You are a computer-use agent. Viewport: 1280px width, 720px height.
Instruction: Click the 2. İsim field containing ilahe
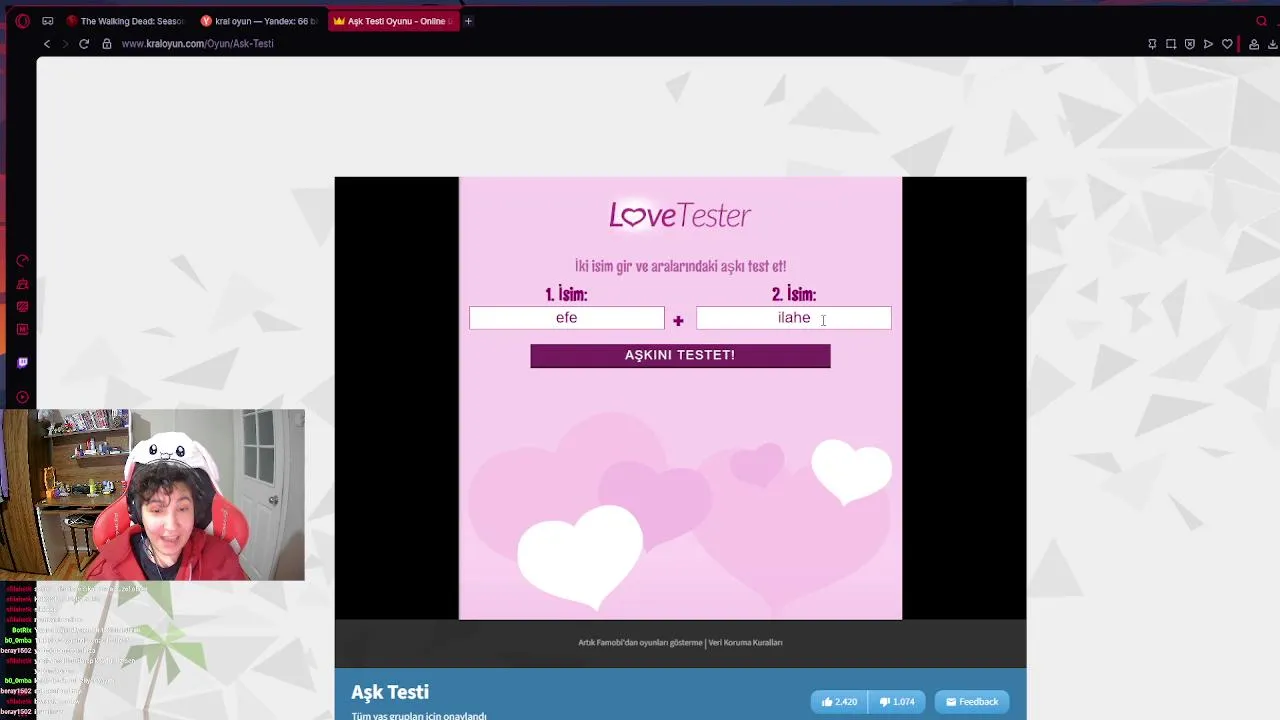point(794,318)
